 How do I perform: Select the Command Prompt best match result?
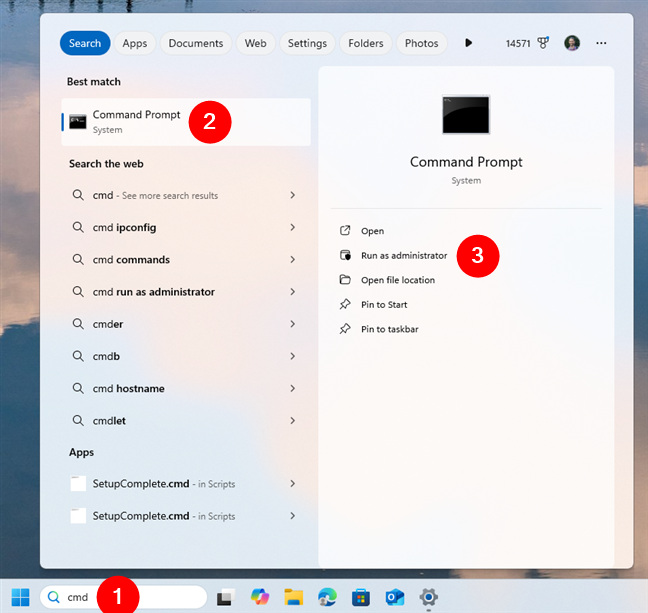tap(186, 122)
